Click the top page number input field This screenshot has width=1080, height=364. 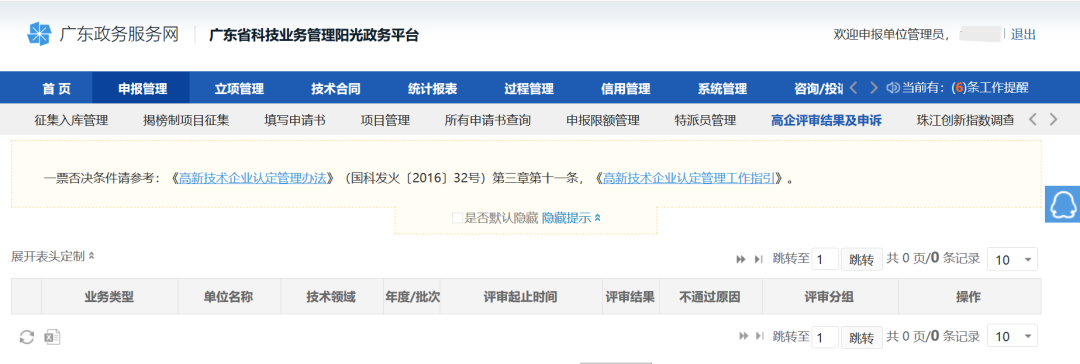(x=825, y=260)
